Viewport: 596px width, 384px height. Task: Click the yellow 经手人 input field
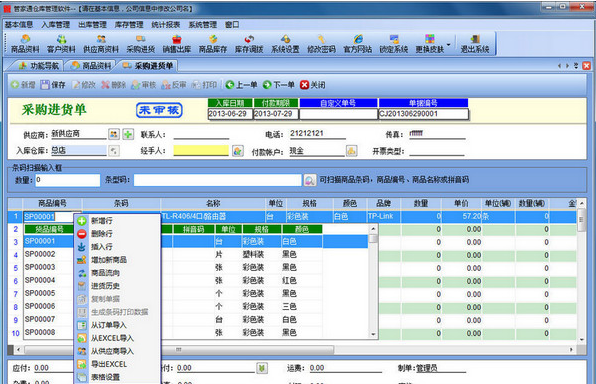click(201, 151)
